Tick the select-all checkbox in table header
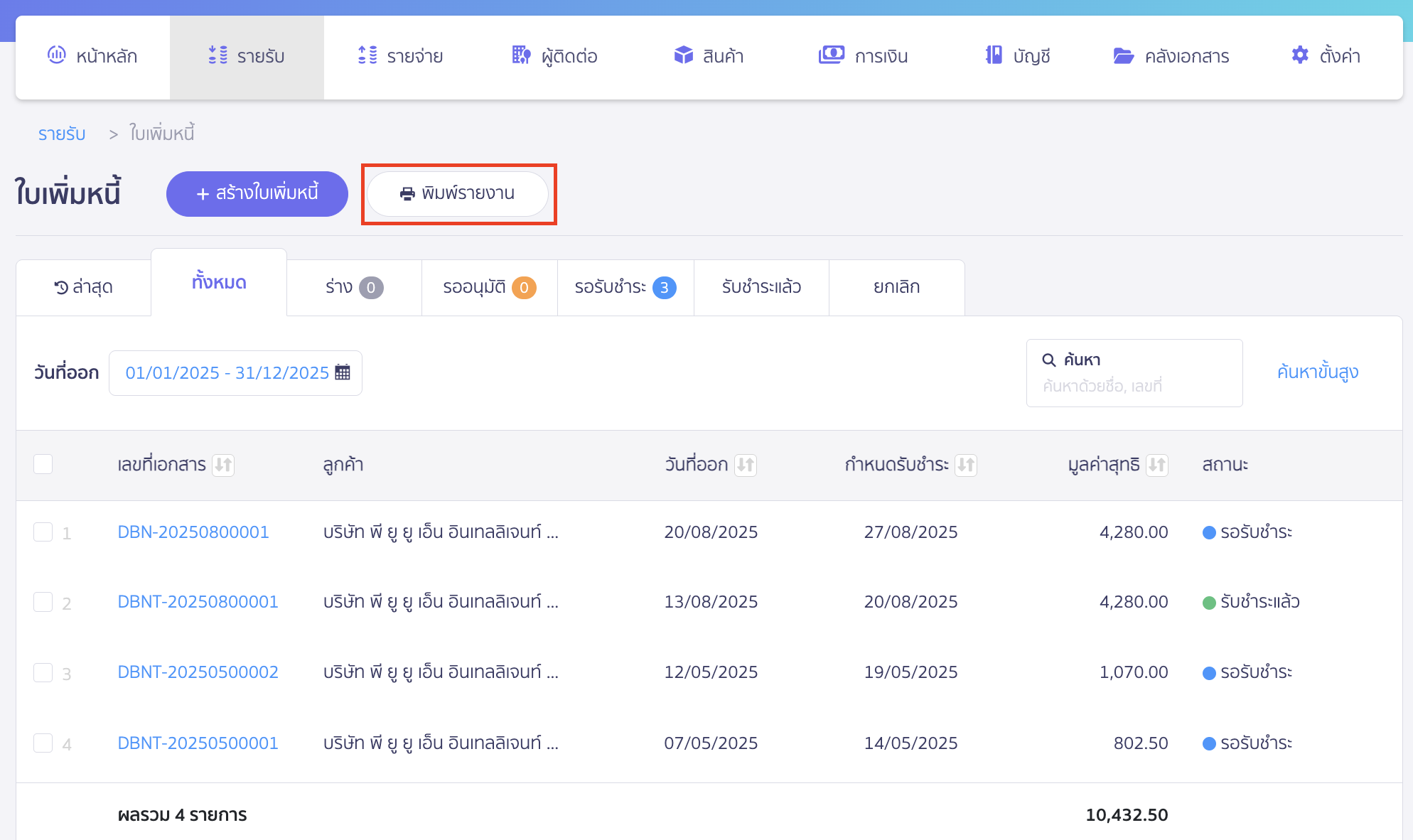 [x=43, y=464]
